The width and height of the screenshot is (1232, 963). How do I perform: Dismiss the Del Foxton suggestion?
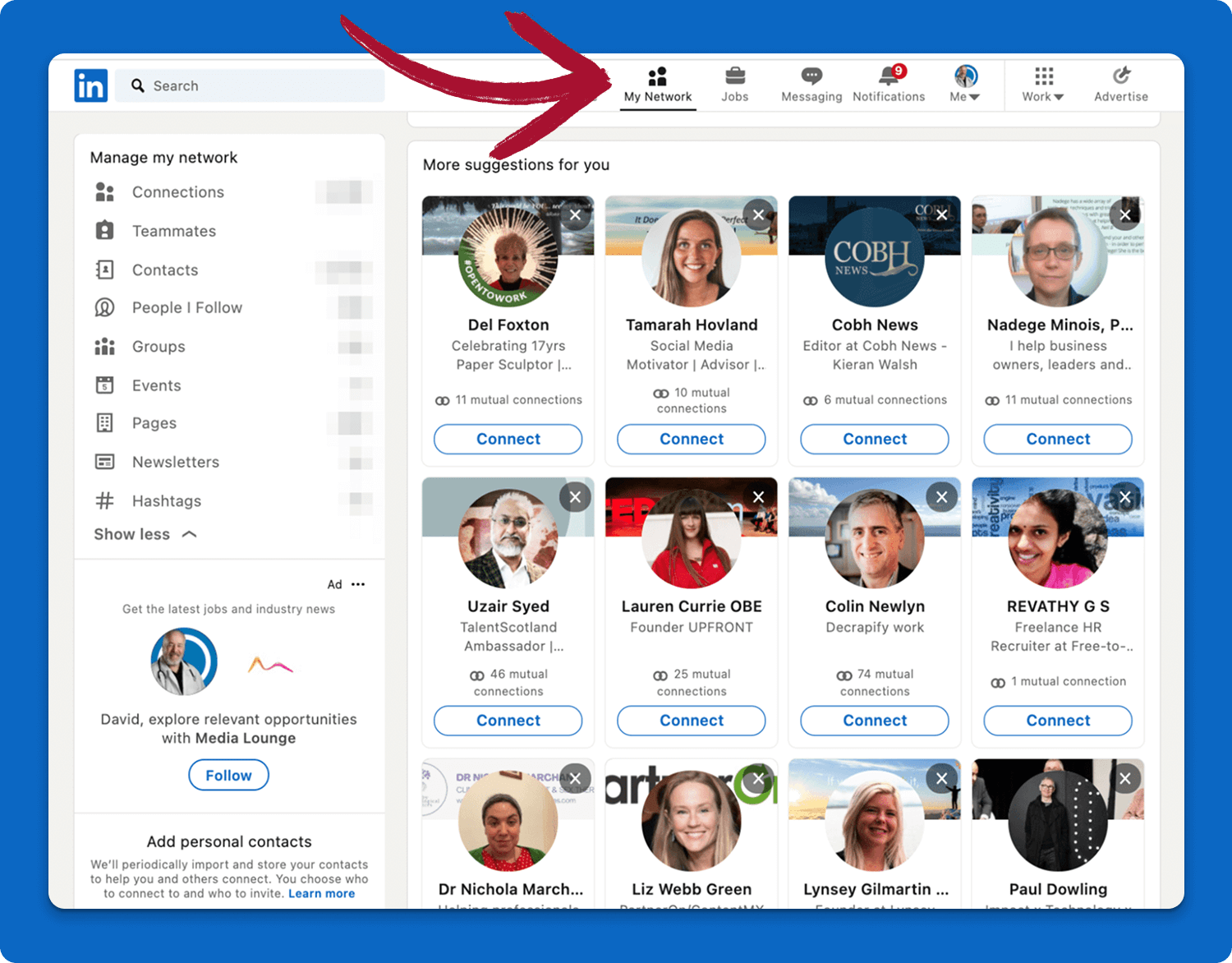click(575, 215)
